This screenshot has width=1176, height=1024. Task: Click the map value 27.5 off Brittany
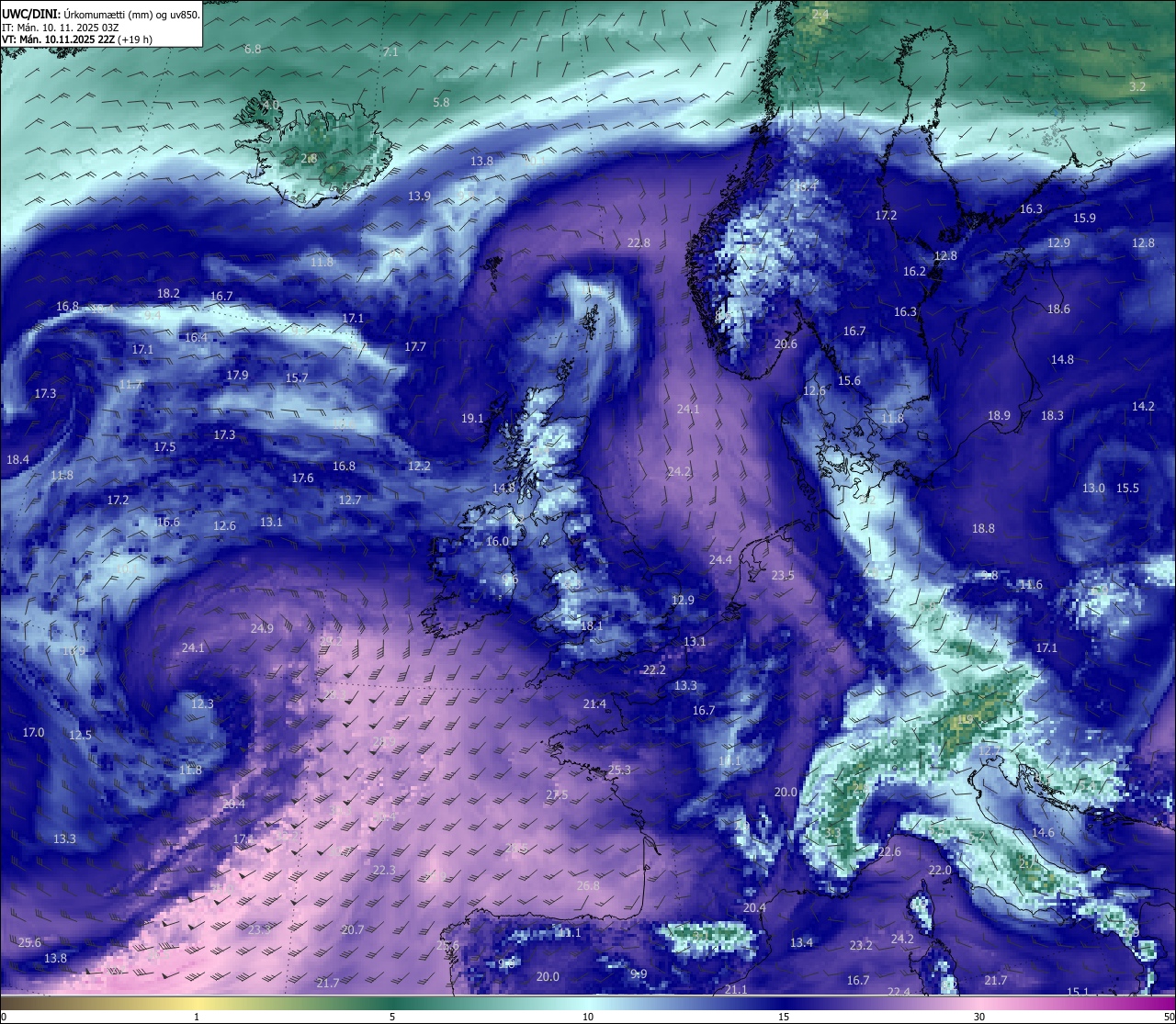coord(557,795)
